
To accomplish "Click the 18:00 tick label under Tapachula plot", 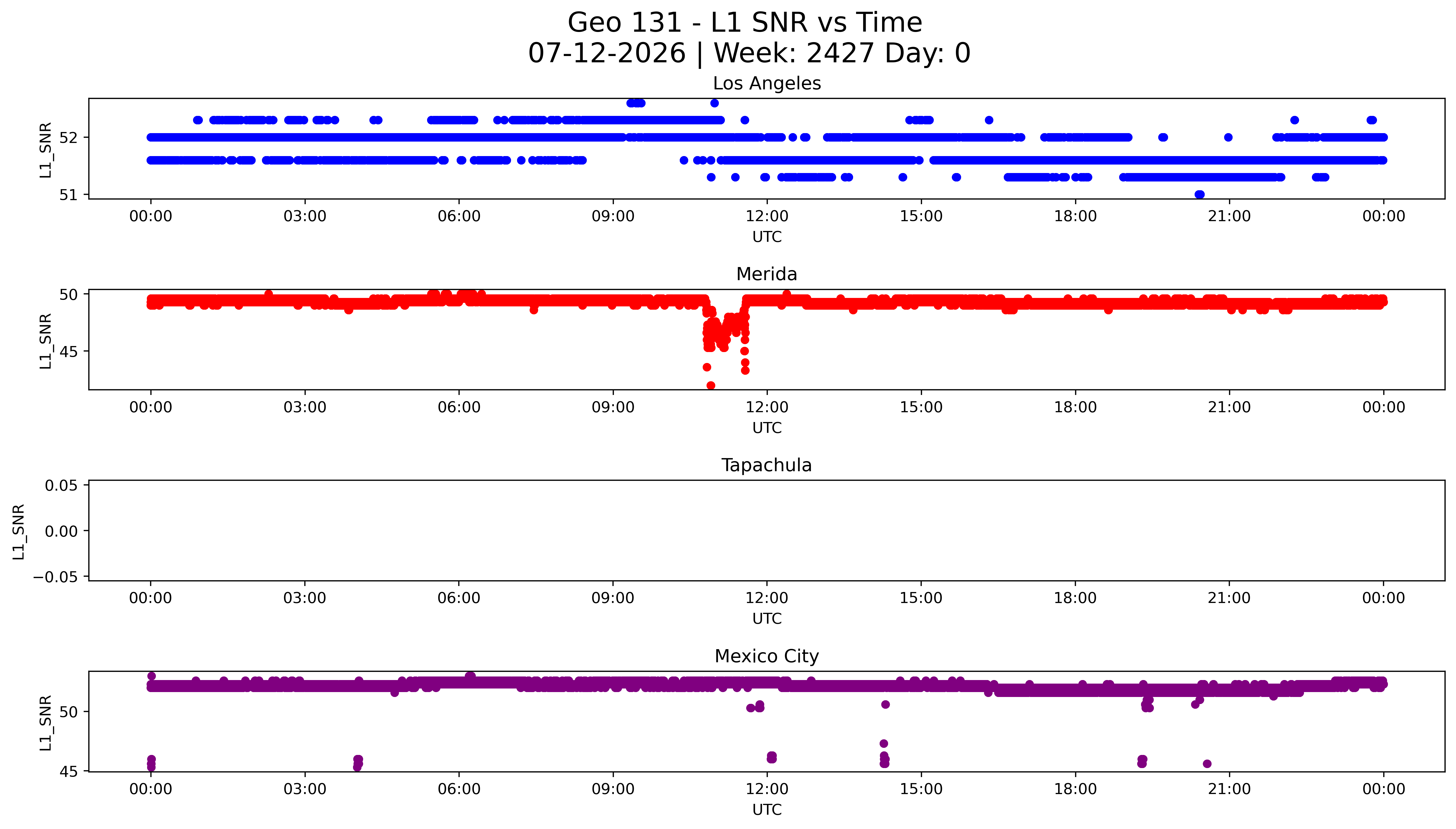I will [x=1075, y=598].
